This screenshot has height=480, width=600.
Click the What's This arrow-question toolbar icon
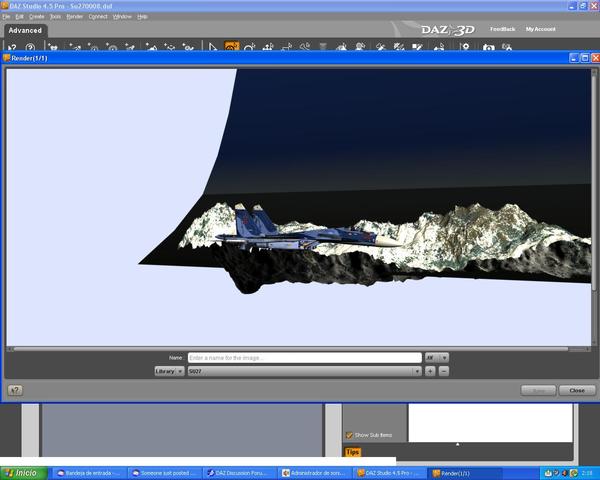coord(12,47)
